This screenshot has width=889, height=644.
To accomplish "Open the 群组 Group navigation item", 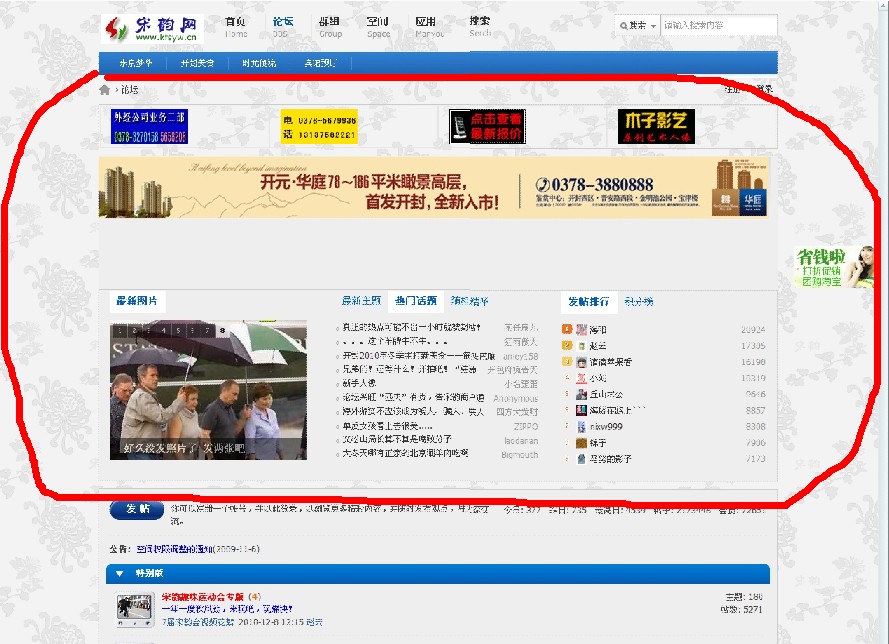I will click(330, 27).
